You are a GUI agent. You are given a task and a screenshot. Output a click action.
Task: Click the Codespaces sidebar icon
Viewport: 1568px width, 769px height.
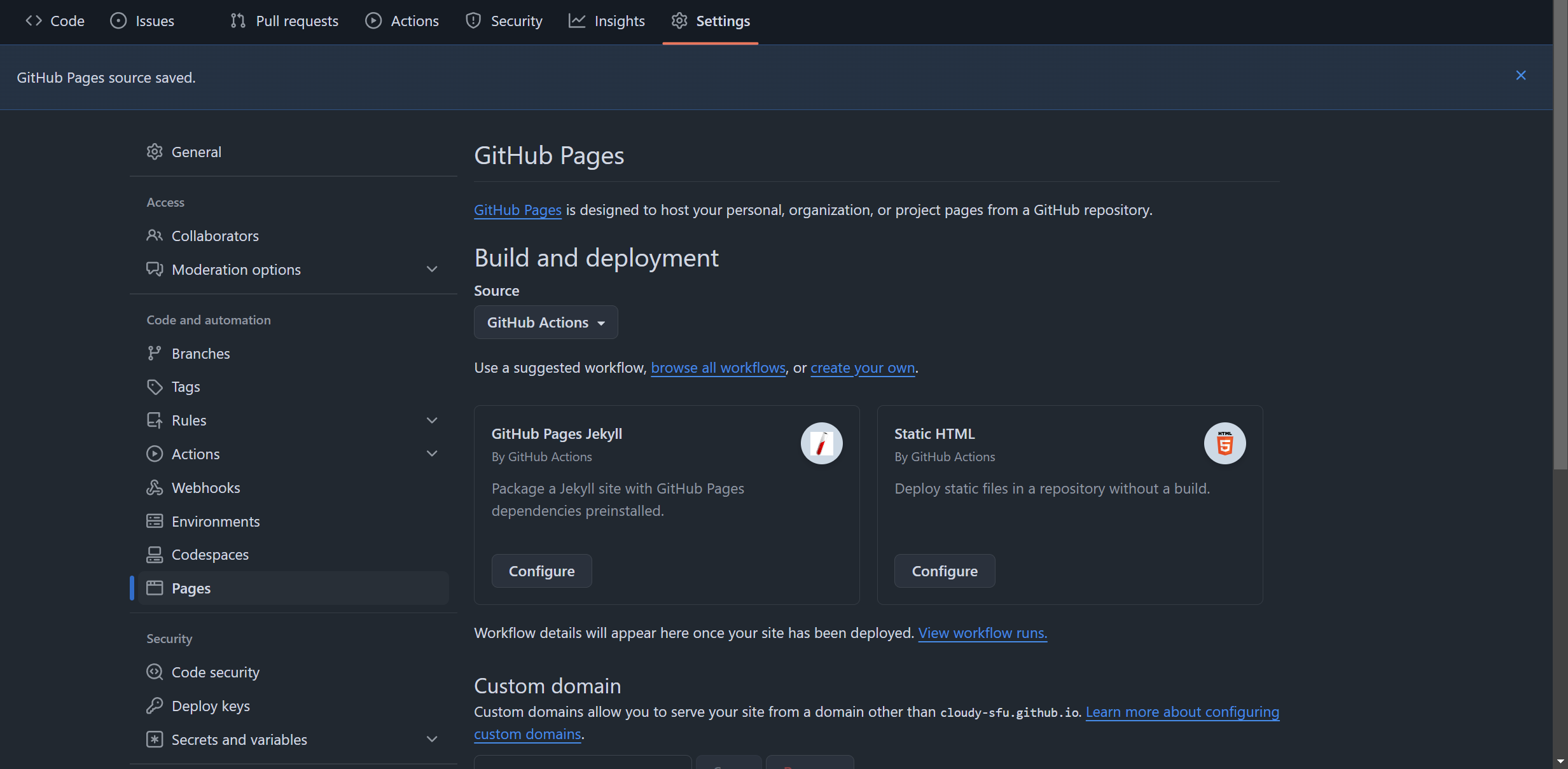(x=155, y=555)
